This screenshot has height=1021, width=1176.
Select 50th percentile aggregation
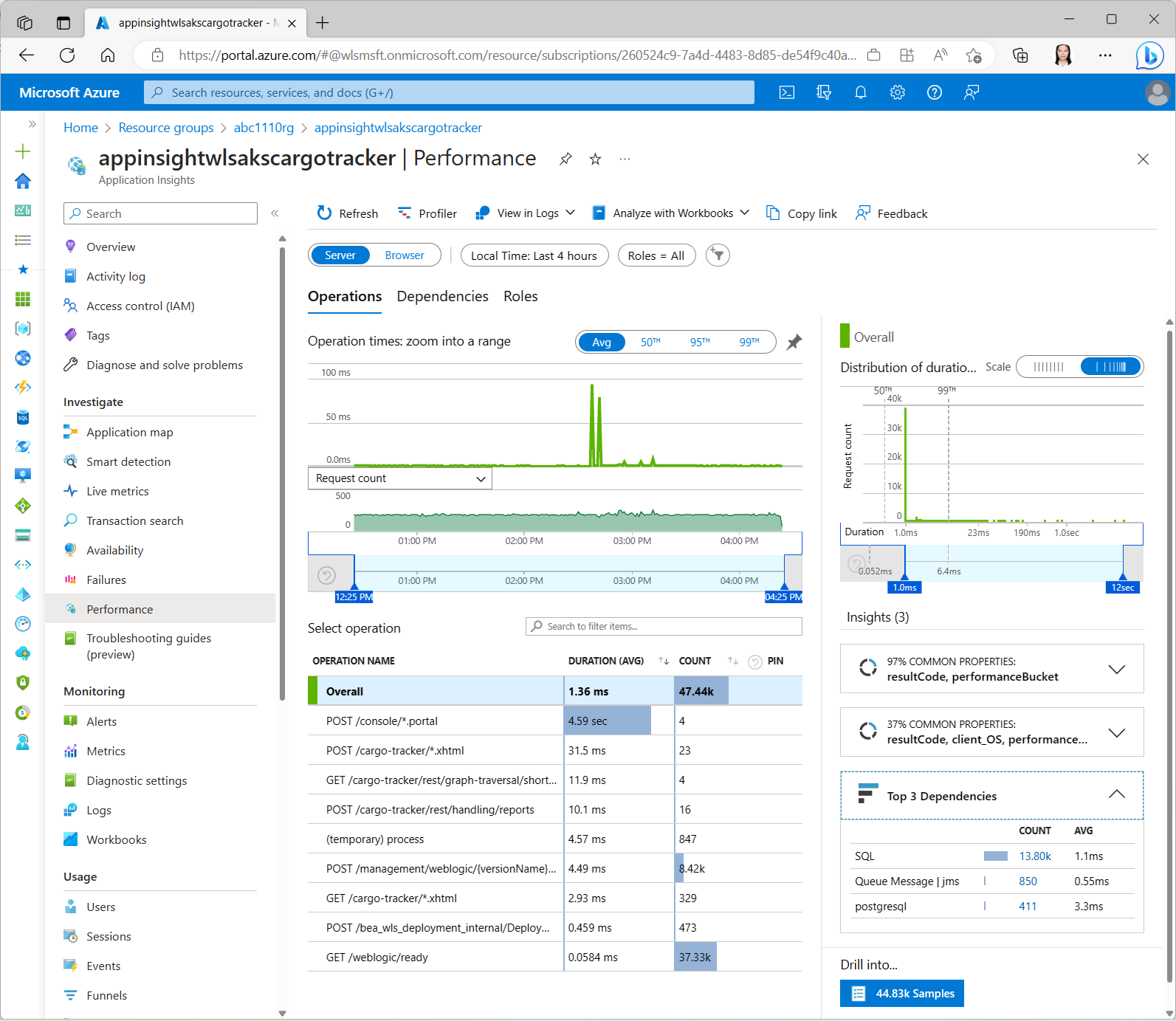650,342
